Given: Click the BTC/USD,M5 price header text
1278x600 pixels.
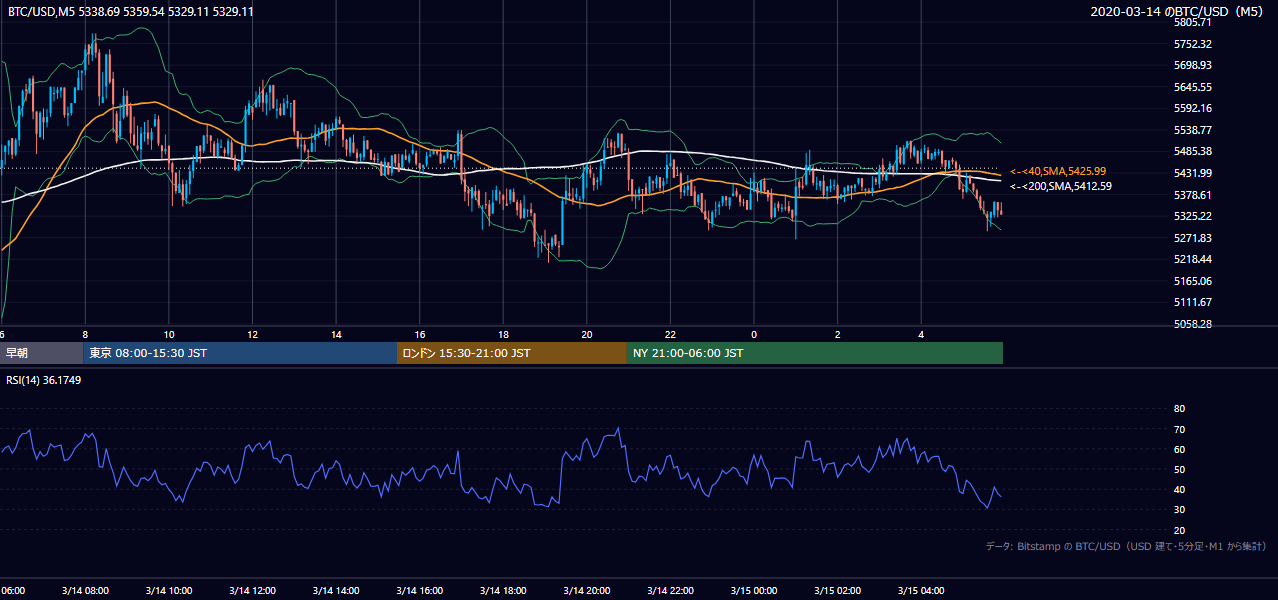Looking at the screenshot, I should click(130, 11).
